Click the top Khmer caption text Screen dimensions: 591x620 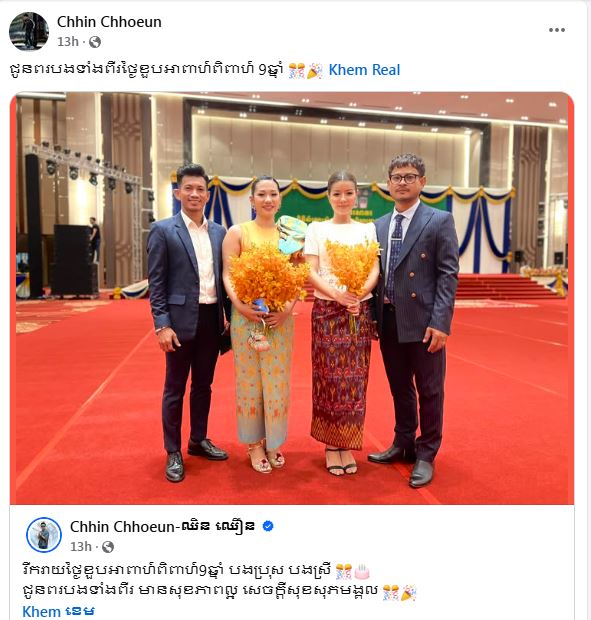[147, 70]
